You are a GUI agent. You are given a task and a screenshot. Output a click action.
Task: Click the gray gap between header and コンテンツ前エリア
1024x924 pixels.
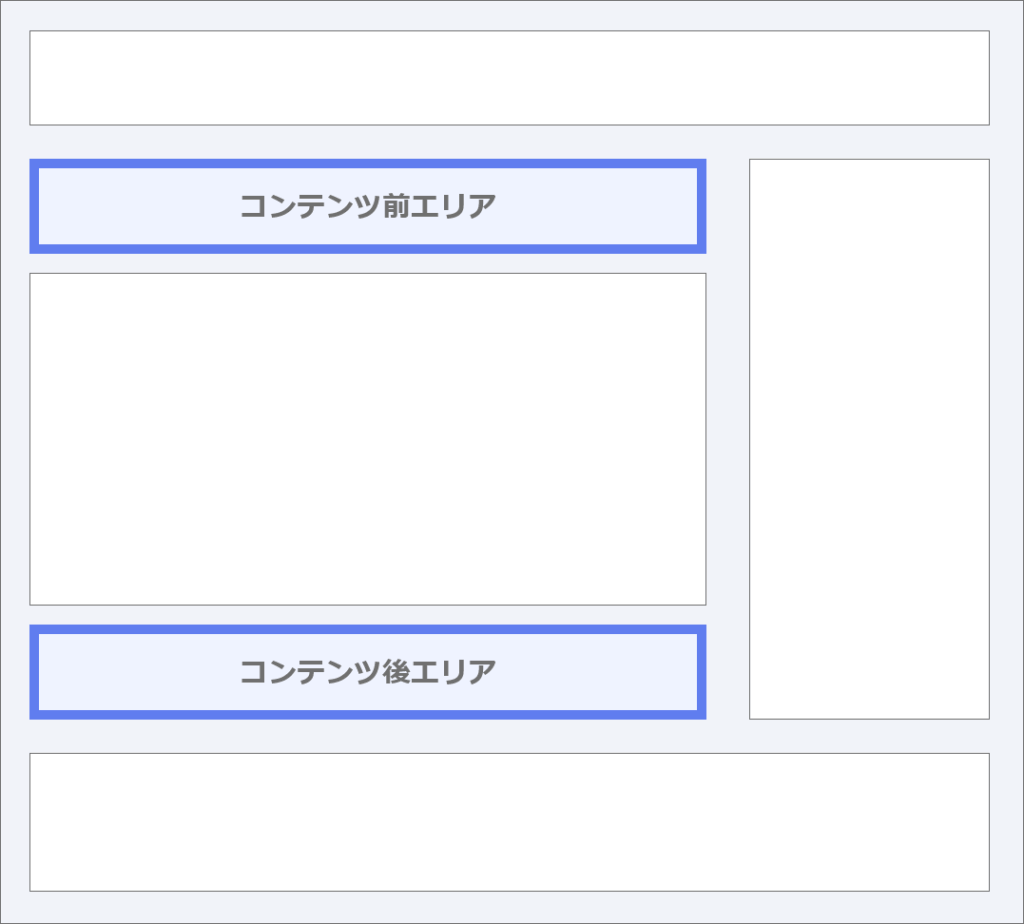pyautogui.click(x=367, y=142)
